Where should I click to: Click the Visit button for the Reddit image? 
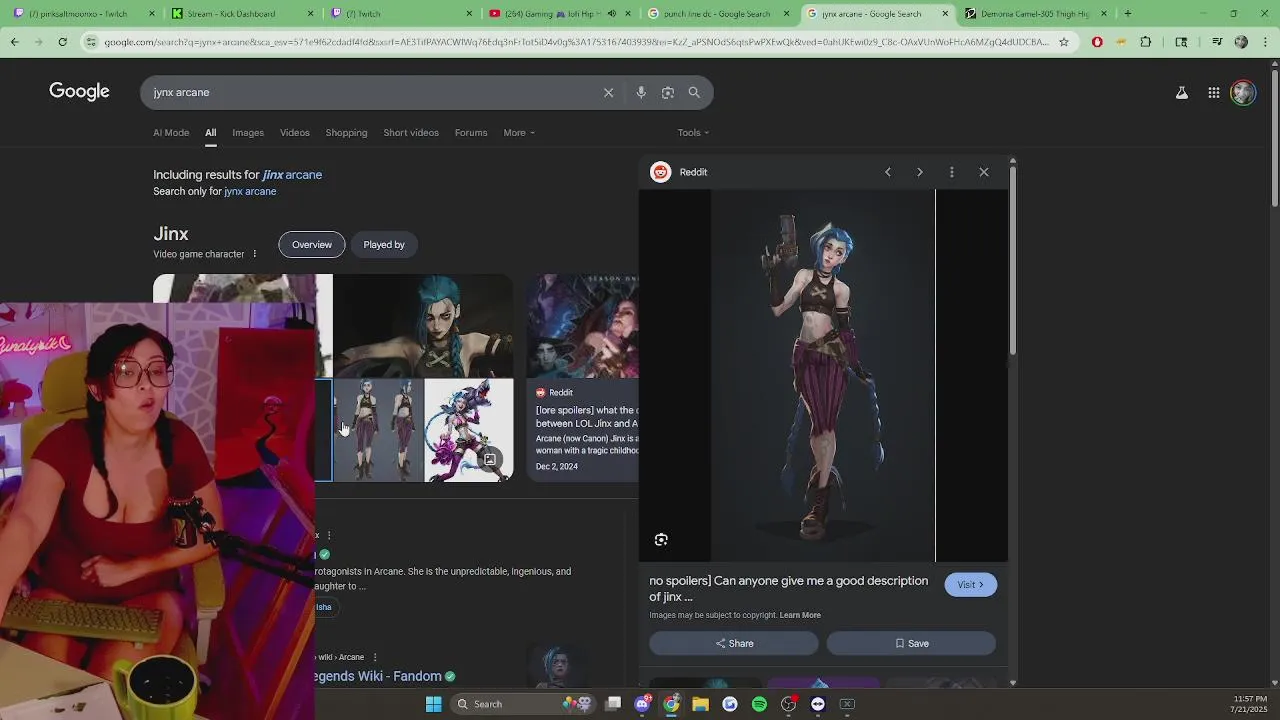point(970,585)
